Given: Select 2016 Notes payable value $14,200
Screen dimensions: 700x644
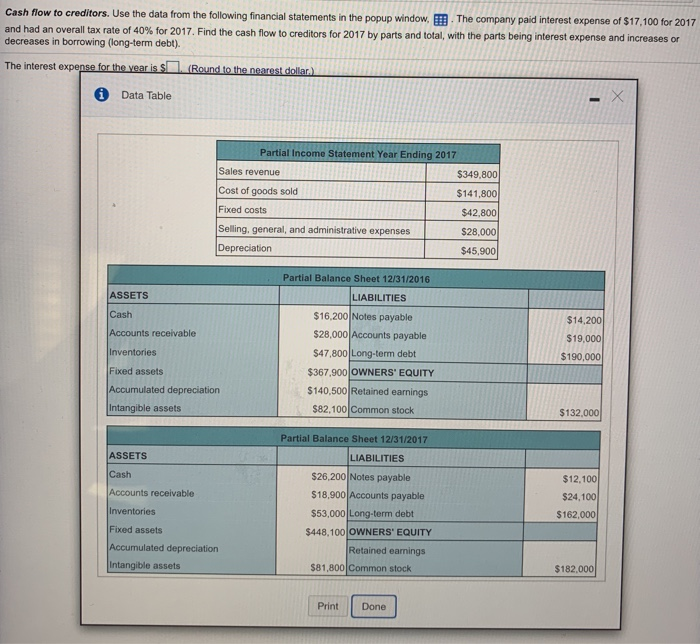Looking at the screenshot, I should point(584,320).
